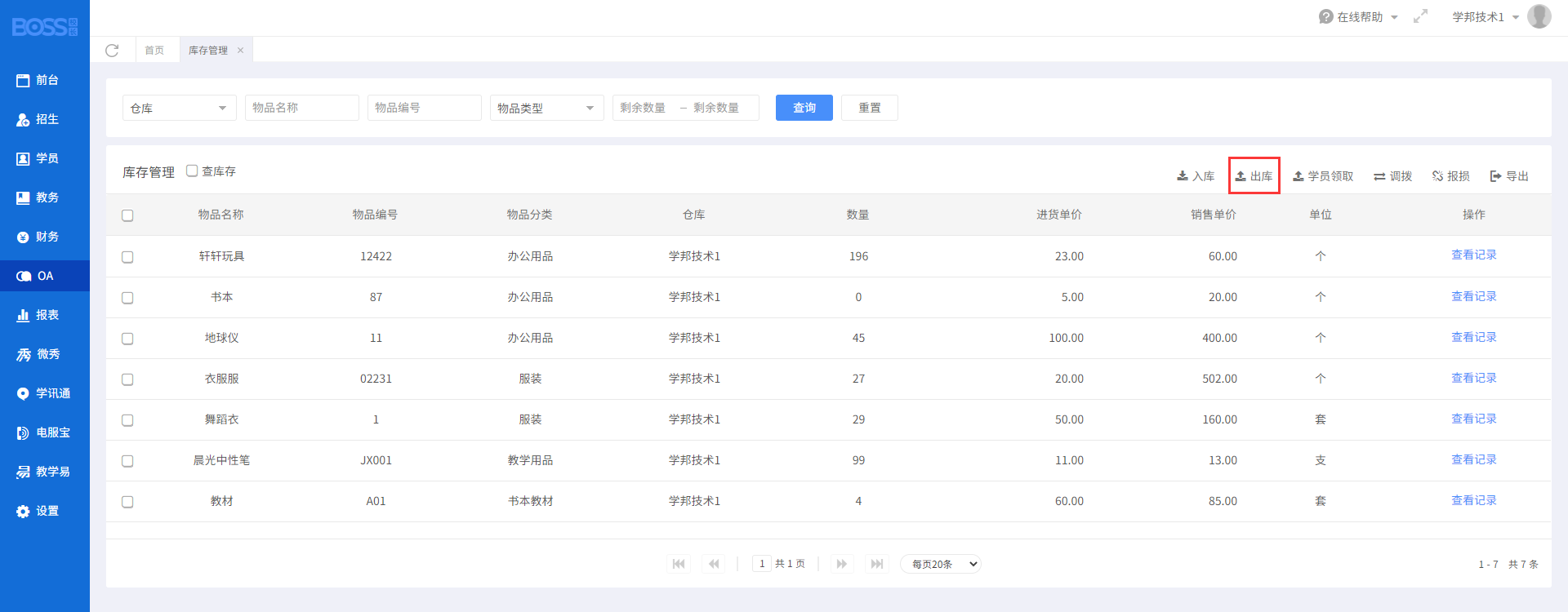The width and height of the screenshot is (1568, 612).
Task: Click the 书本教材 category cell
Action: pos(530,501)
